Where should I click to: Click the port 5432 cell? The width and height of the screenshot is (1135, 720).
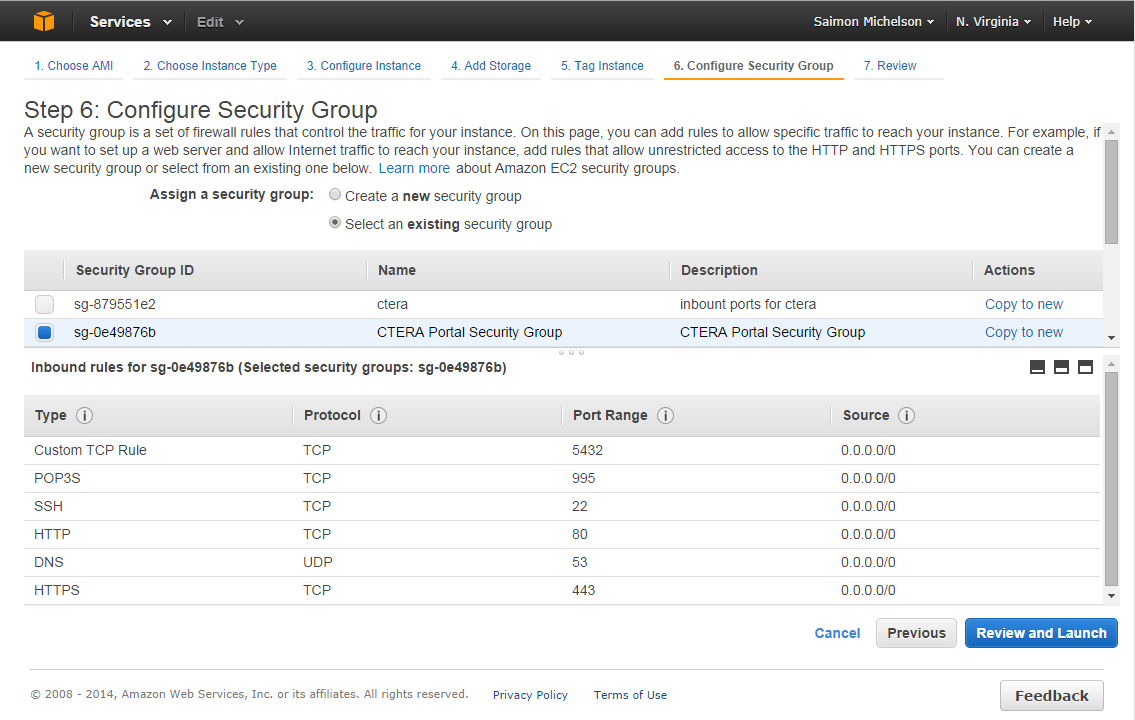[587, 450]
